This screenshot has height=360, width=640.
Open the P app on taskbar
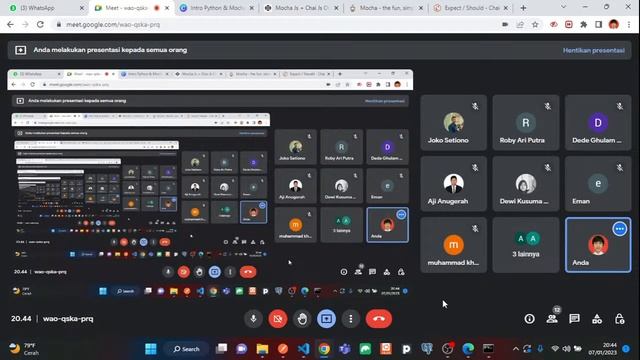tap(406, 349)
